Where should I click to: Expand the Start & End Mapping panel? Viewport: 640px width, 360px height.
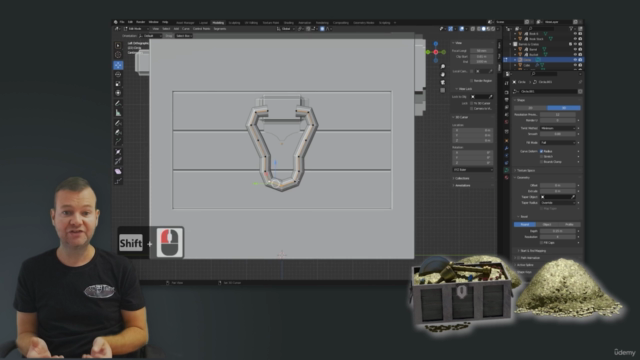(x=533, y=251)
